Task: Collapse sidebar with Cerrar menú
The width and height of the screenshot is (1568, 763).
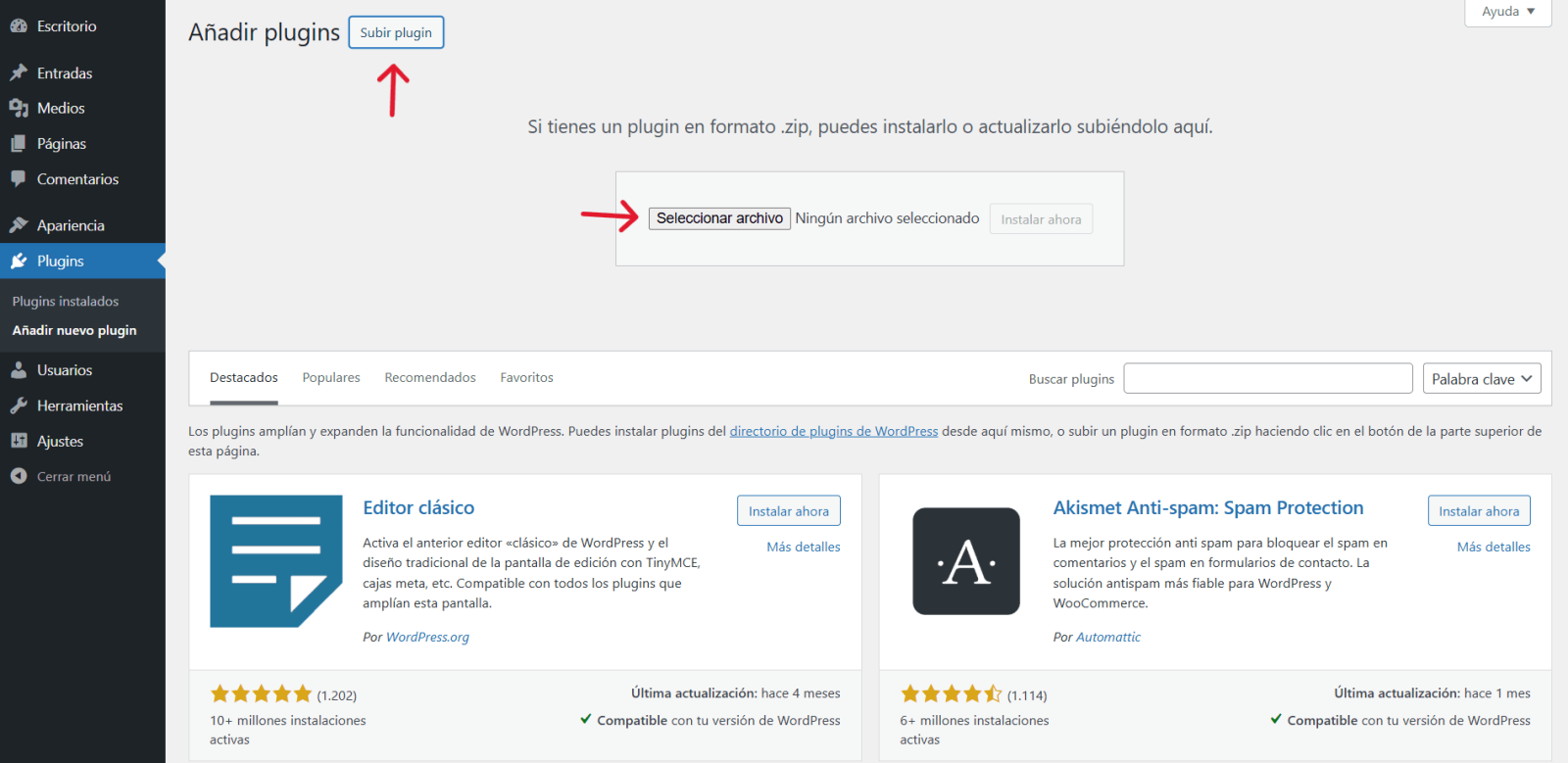Action: click(x=82, y=476)
